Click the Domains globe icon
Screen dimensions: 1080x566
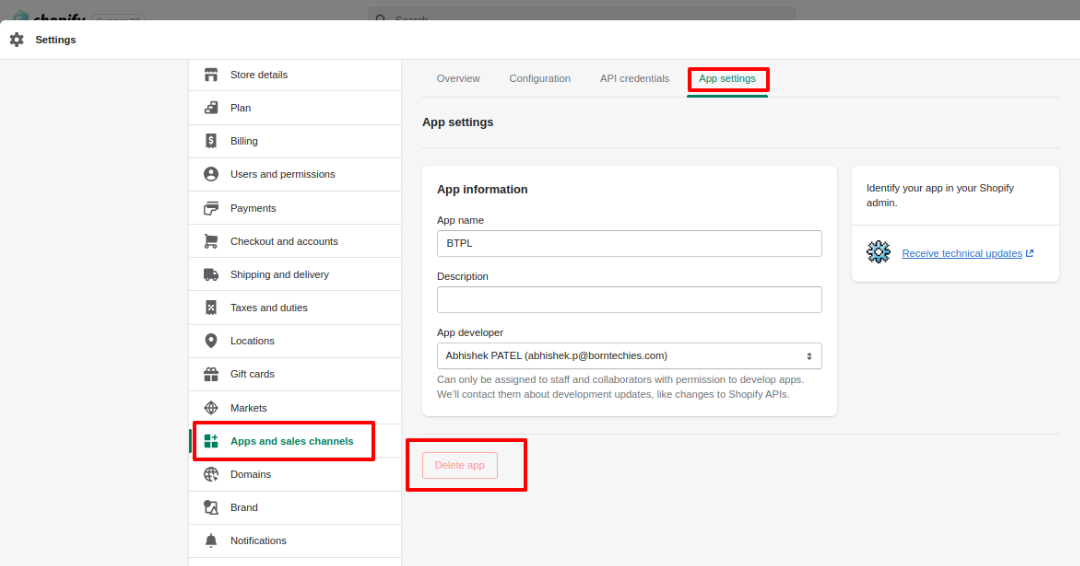(x=211, y=474)
